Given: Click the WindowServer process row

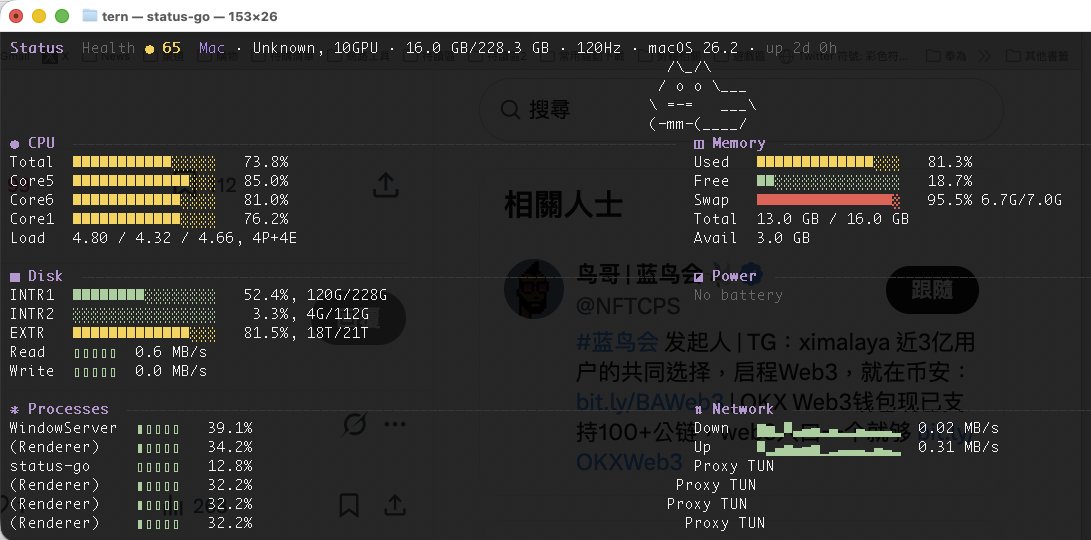Looking at the screenshot, I should point(131,428).
